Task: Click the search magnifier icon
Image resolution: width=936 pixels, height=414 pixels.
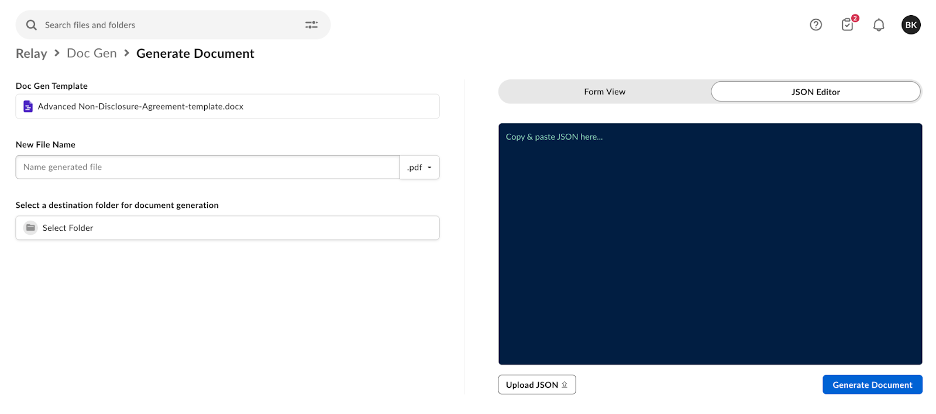Action: click(x=32, y=25)
